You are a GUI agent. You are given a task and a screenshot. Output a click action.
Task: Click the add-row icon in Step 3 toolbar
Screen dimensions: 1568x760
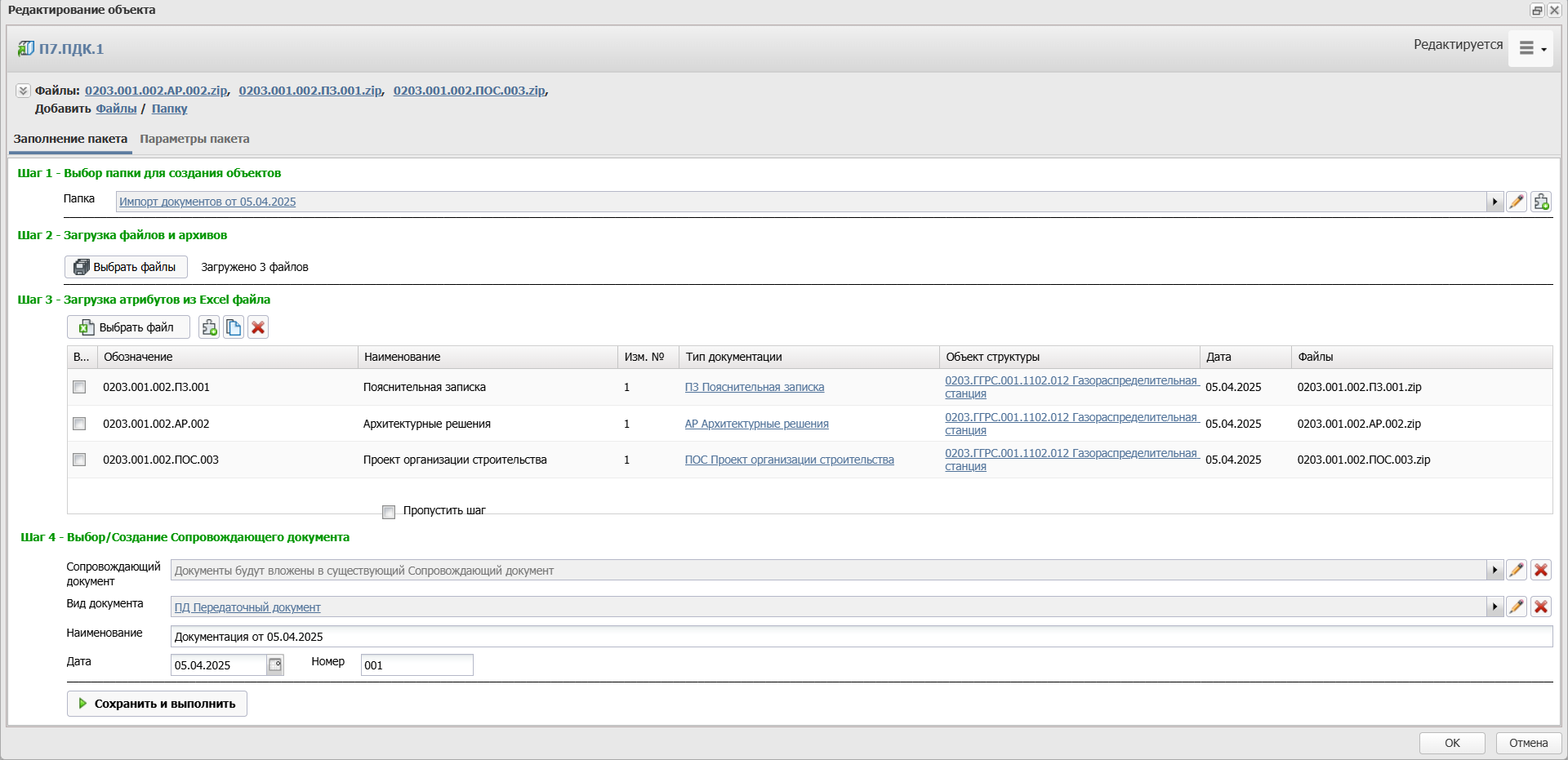tap(209, 327)
